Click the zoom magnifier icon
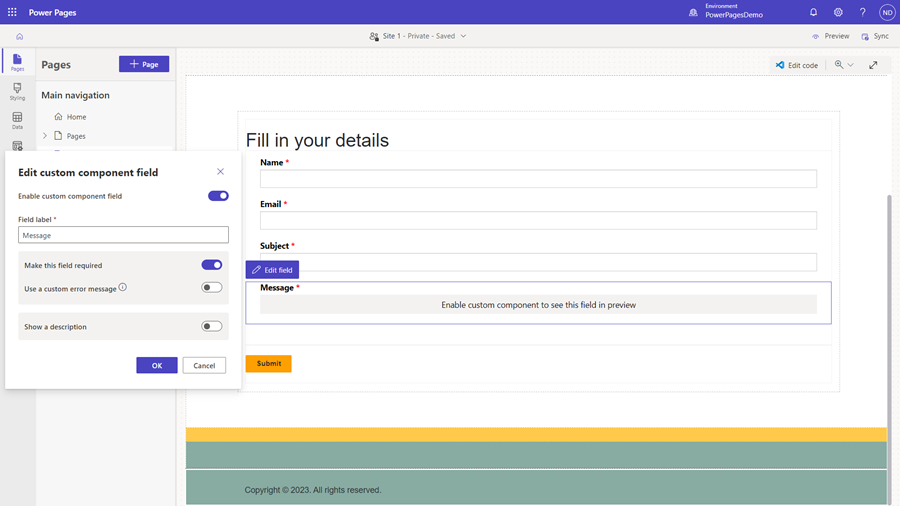 click(x=839, y=65)
